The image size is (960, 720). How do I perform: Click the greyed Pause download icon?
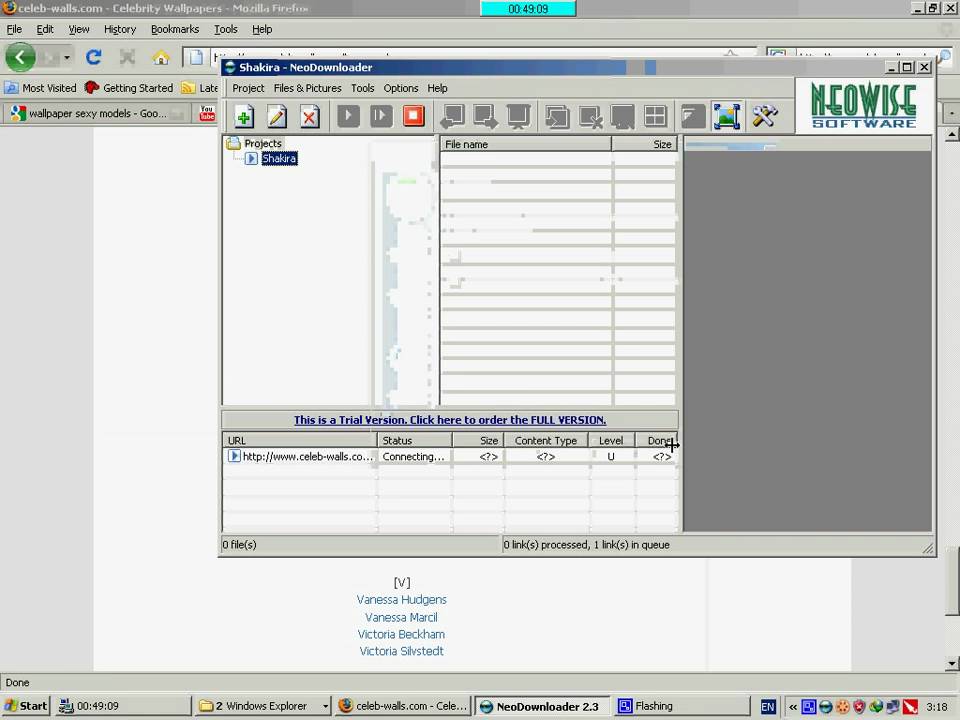381,116
